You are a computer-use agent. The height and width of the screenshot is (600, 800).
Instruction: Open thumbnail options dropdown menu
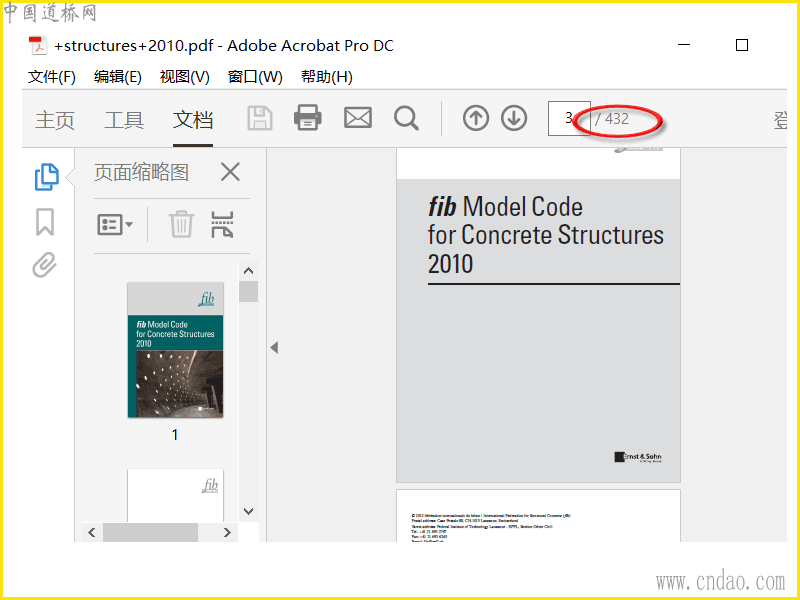pos(115,224)
